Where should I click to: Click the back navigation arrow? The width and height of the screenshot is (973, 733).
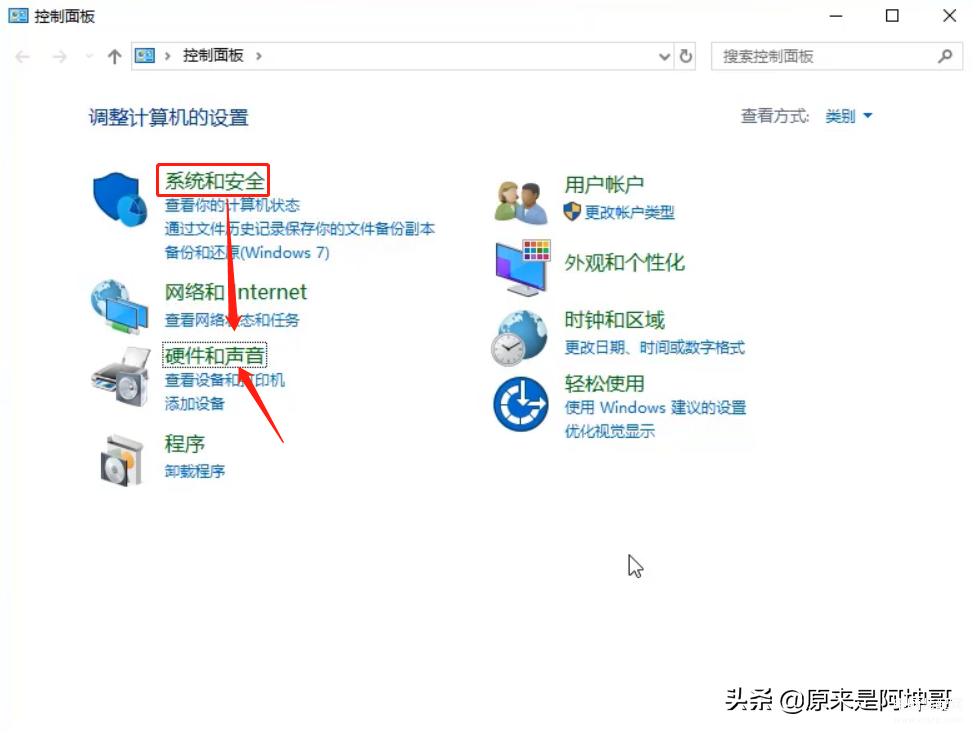23,57
